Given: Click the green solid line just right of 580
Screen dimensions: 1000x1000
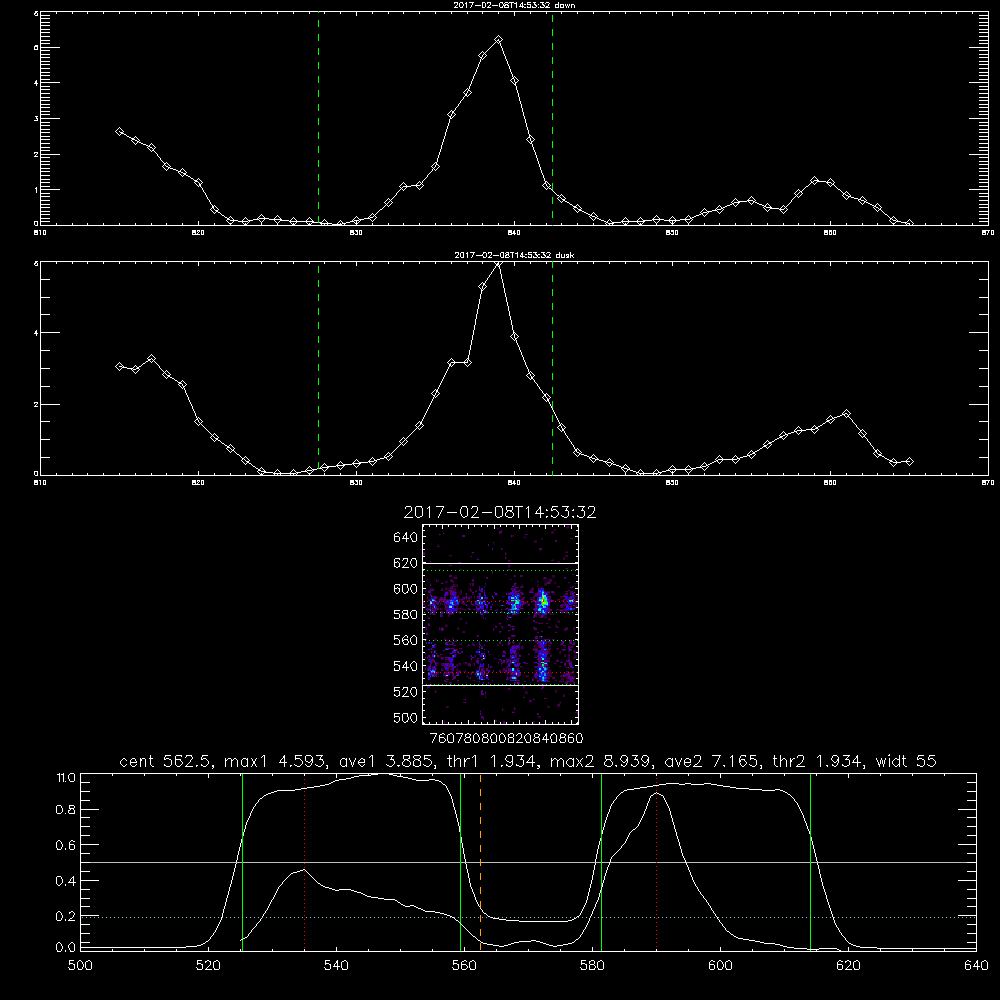Looking at the screenshot, I should [x=601, y=862].
